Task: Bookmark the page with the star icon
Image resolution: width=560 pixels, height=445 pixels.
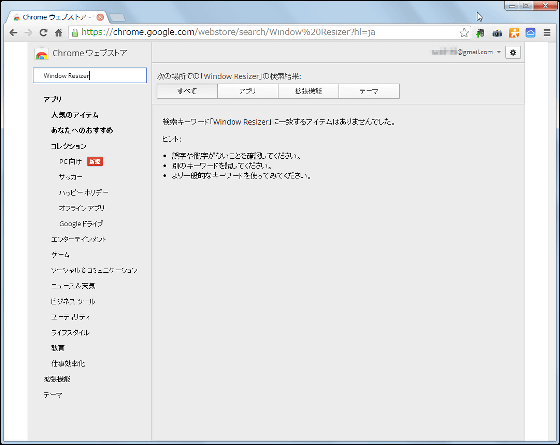Action: [464, 32]
